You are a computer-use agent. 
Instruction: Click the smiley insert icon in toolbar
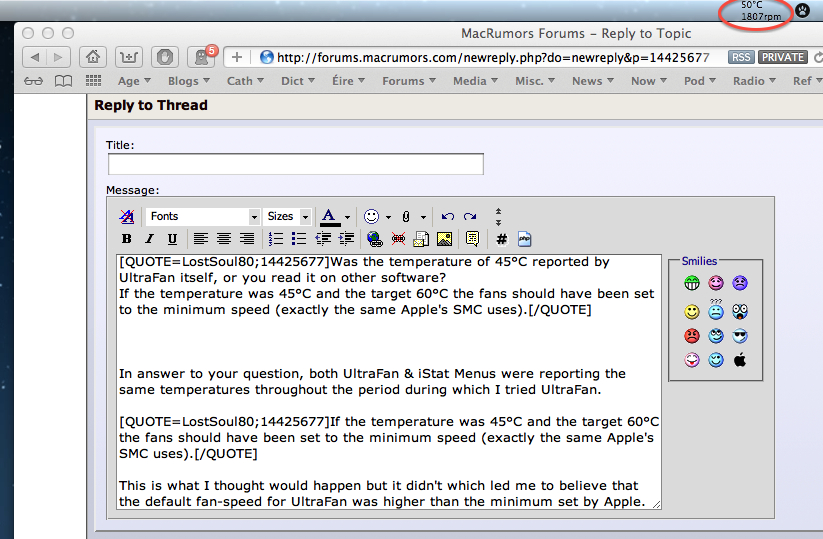point(371,216)
